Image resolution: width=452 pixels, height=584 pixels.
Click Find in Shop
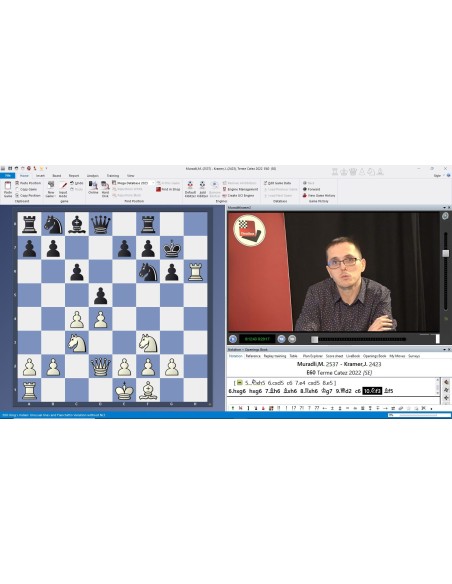pyautogui.click(x=168, y=189)
